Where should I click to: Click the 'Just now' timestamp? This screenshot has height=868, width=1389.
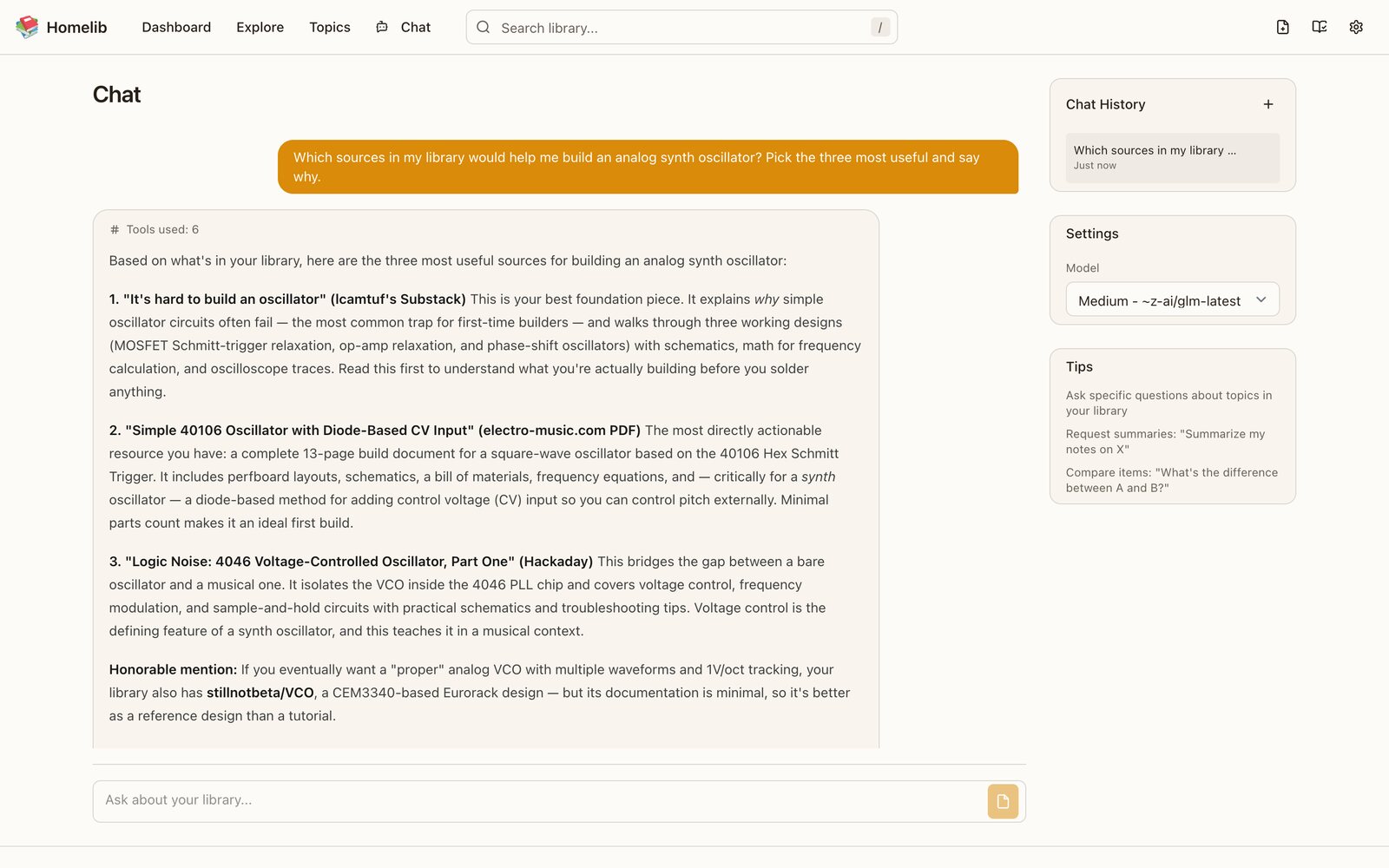tap(1095, 166)
